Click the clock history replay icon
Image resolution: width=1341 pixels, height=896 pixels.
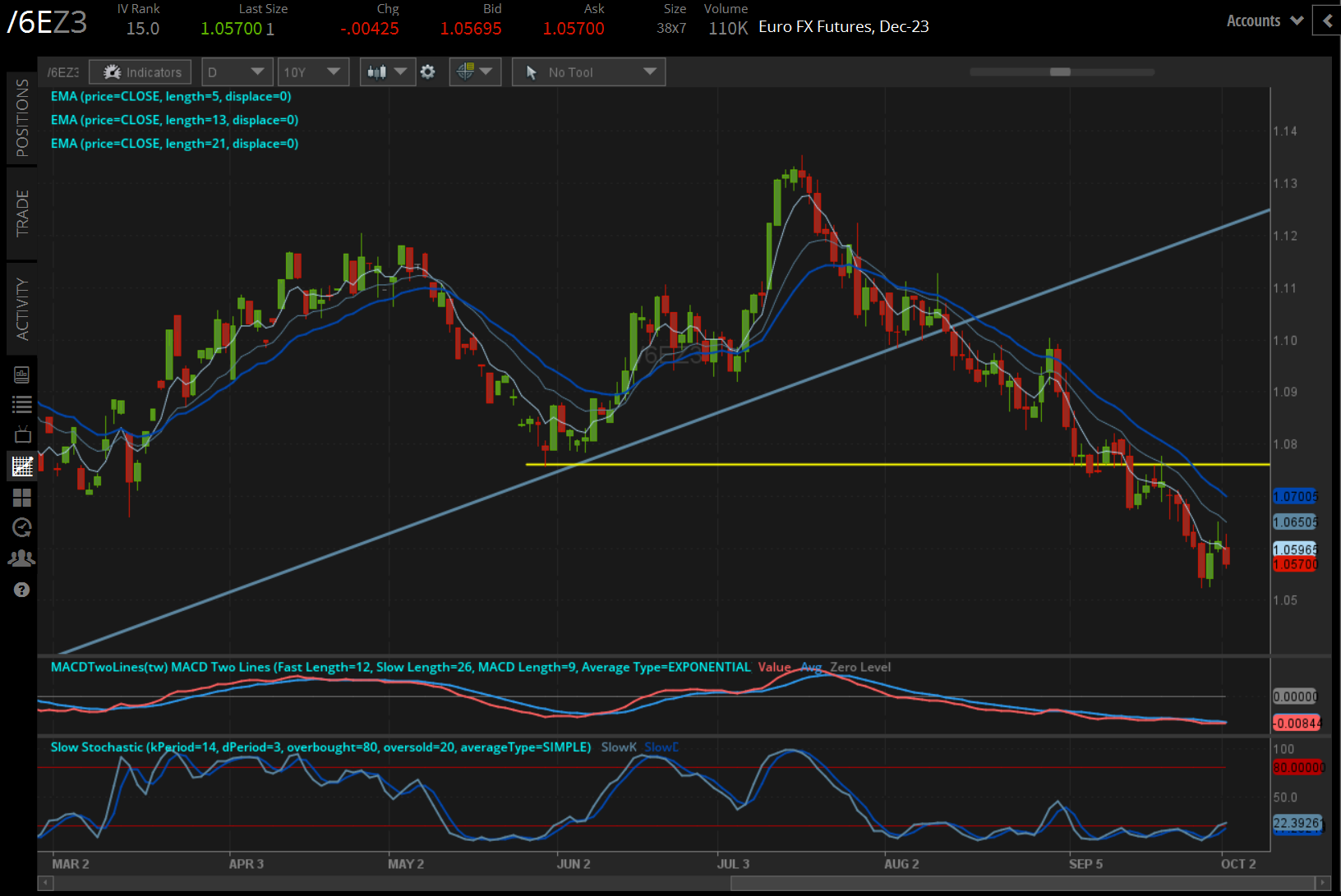click(21, 527)
